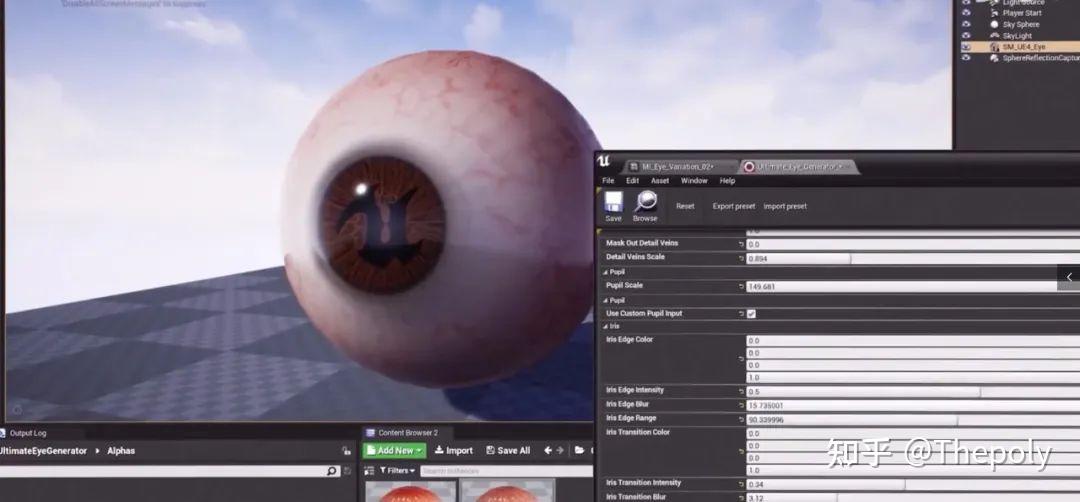Reset Detail Veins Scale to default
This screenshot has height=502, width=1080.
pyautogui.click(x=742, y=259)
